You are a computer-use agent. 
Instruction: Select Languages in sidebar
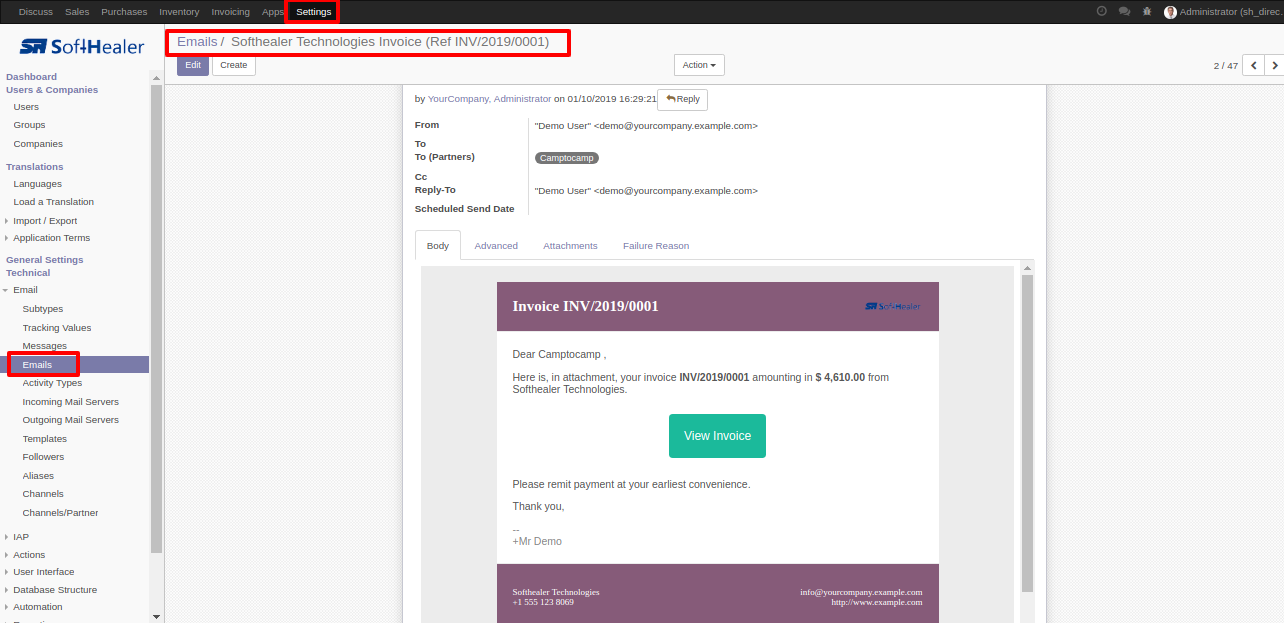[x=37, y=184]
